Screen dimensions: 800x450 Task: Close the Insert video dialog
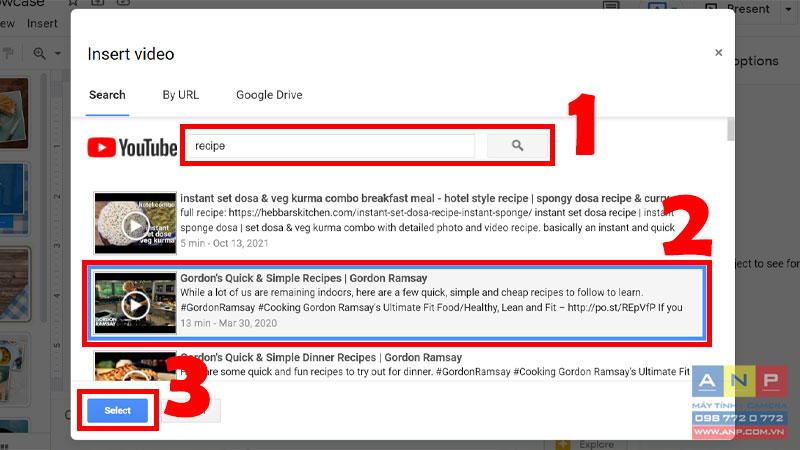click(718, 53)
